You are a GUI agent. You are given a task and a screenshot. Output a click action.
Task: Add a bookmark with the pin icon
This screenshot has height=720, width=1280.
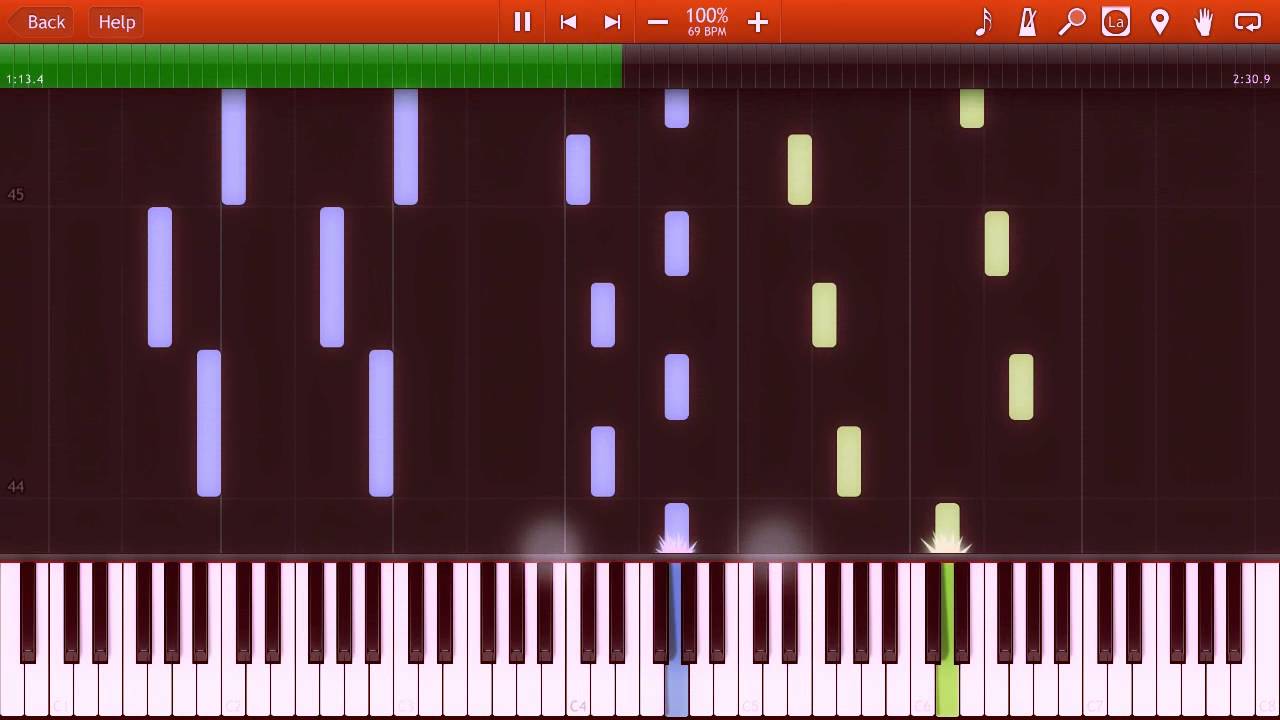point(1160,22)
